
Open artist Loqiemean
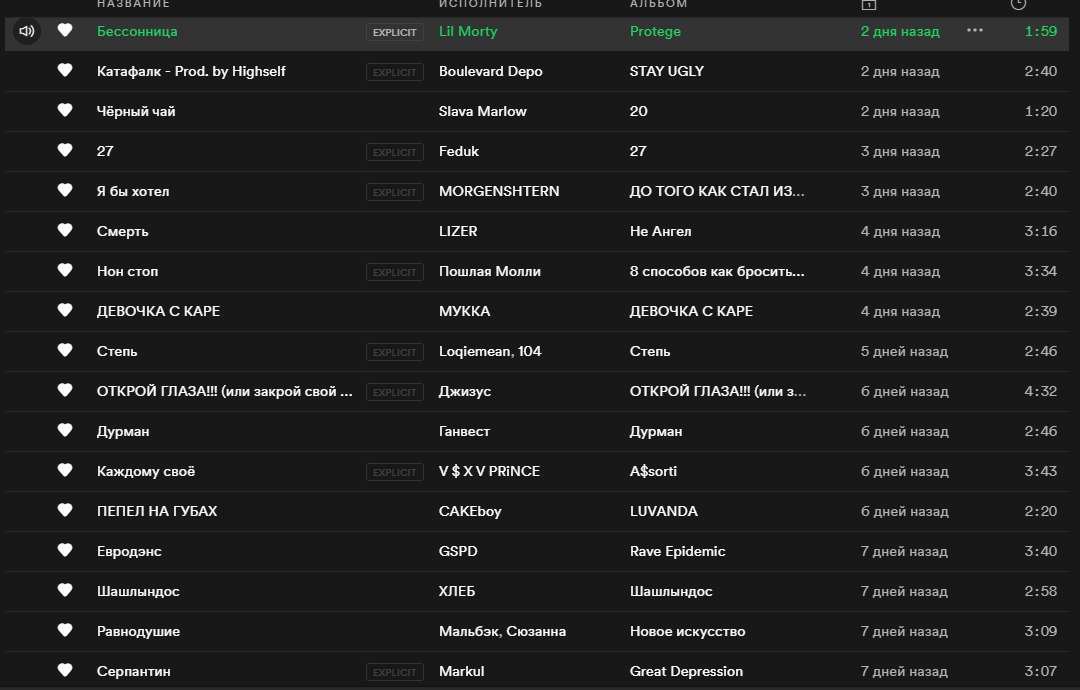pyautogui.click(x=475, y=351)
